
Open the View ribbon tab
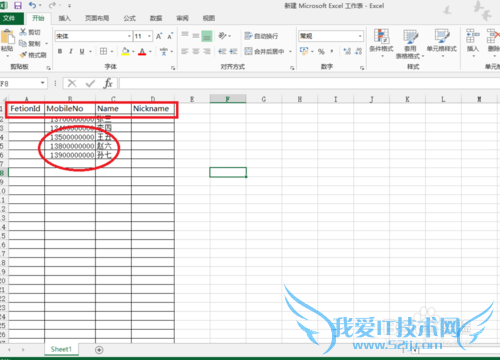point(209,18)
